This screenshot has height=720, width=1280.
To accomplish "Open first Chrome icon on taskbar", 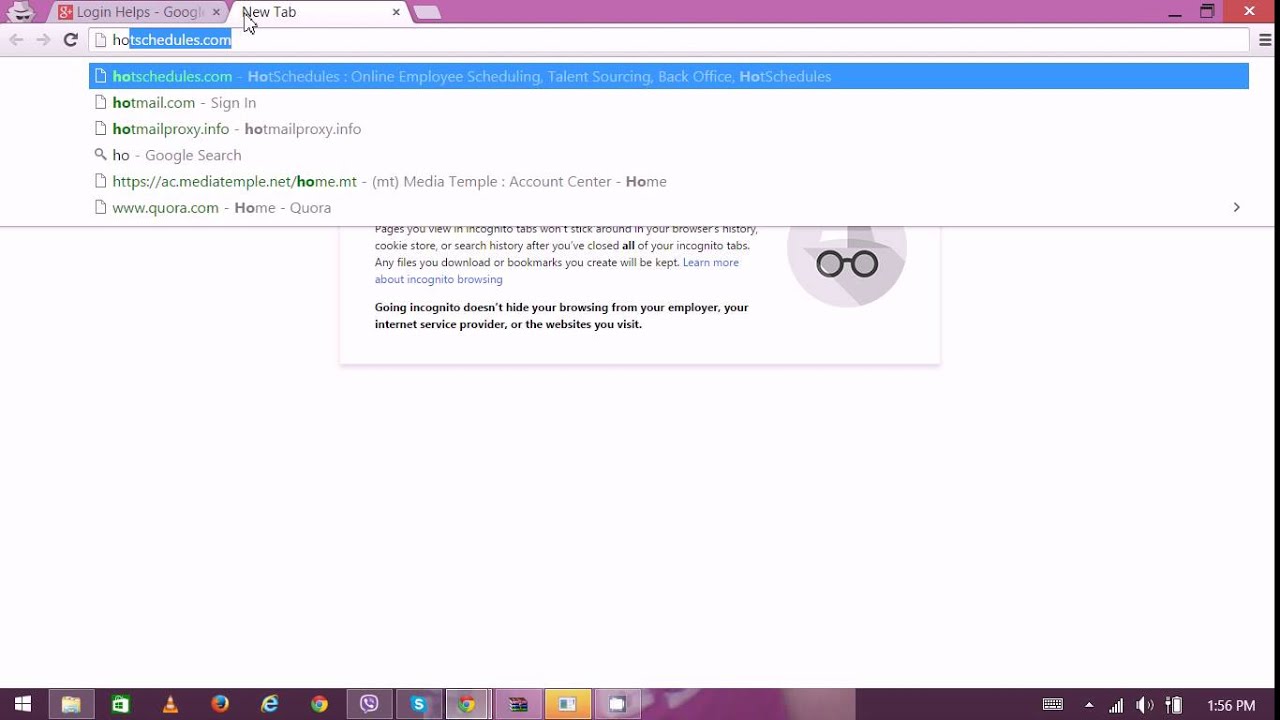I will [x=319, y=704].
